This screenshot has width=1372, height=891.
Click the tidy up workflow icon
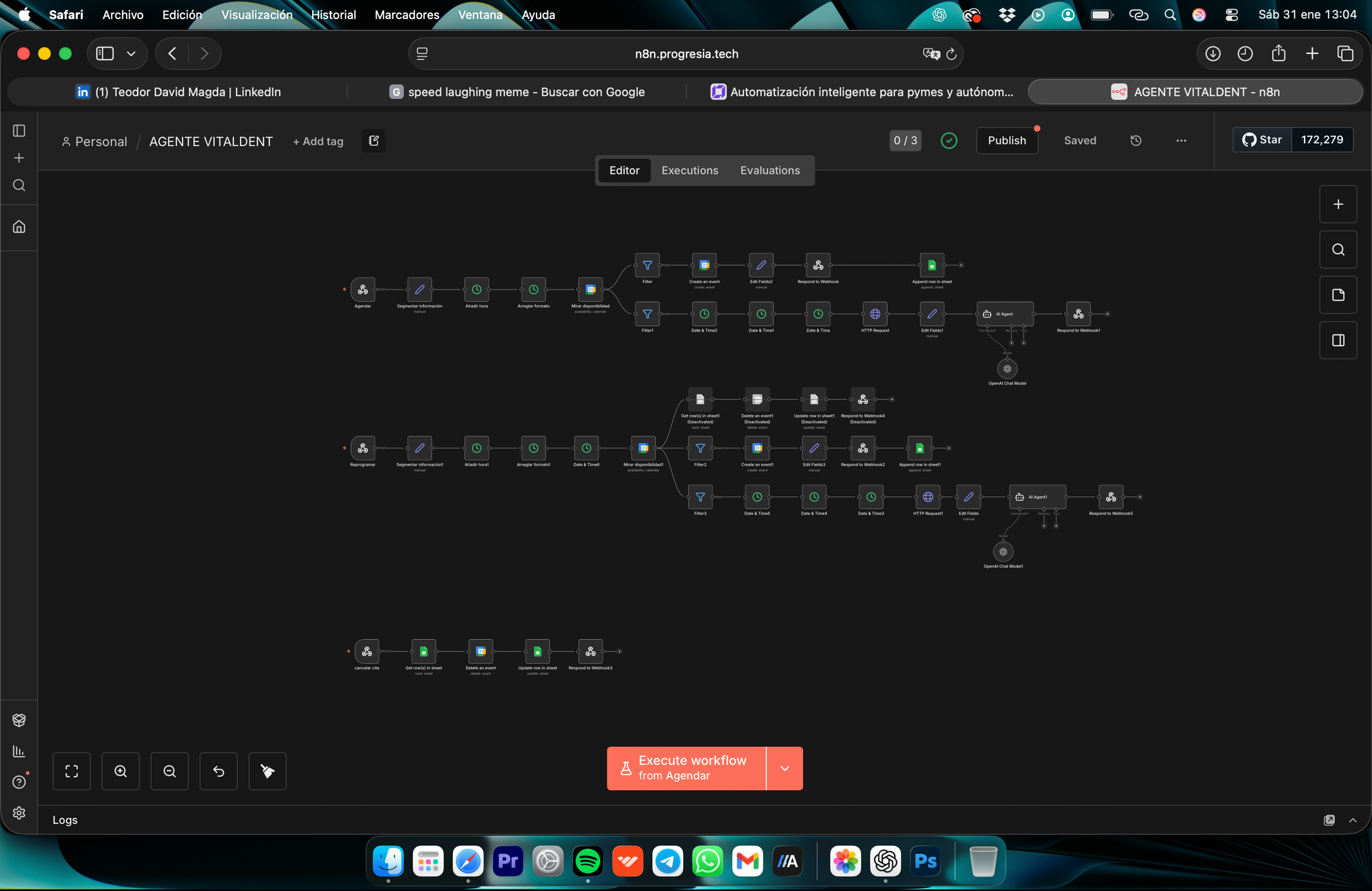tap(268, 771)
